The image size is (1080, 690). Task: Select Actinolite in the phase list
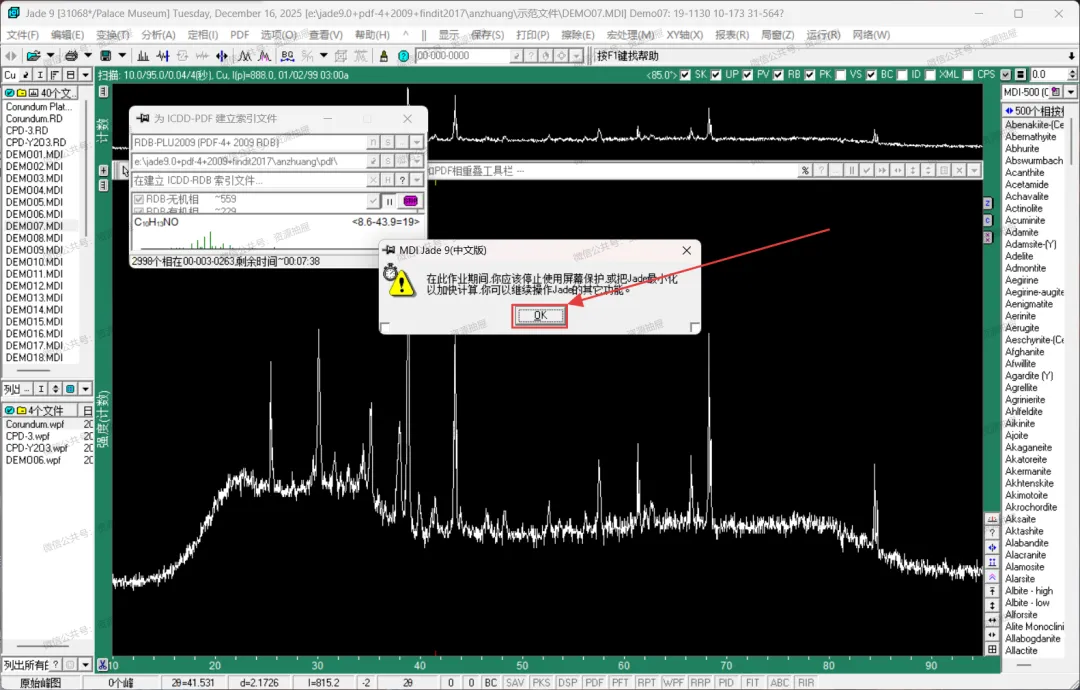(1024, 208)
